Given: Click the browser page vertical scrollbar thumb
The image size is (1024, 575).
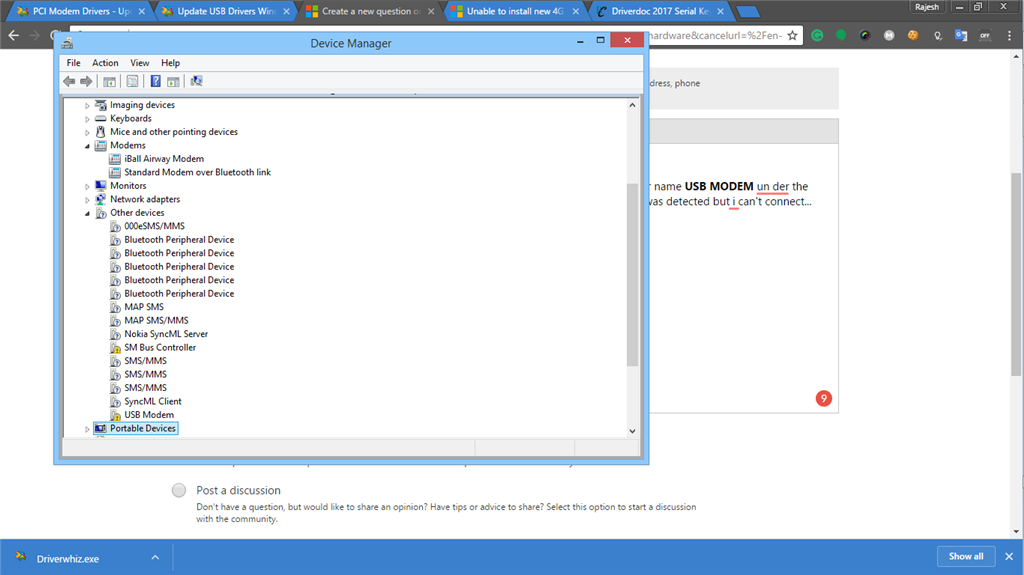Looking at the screenshot, I should coord(1016,274).
